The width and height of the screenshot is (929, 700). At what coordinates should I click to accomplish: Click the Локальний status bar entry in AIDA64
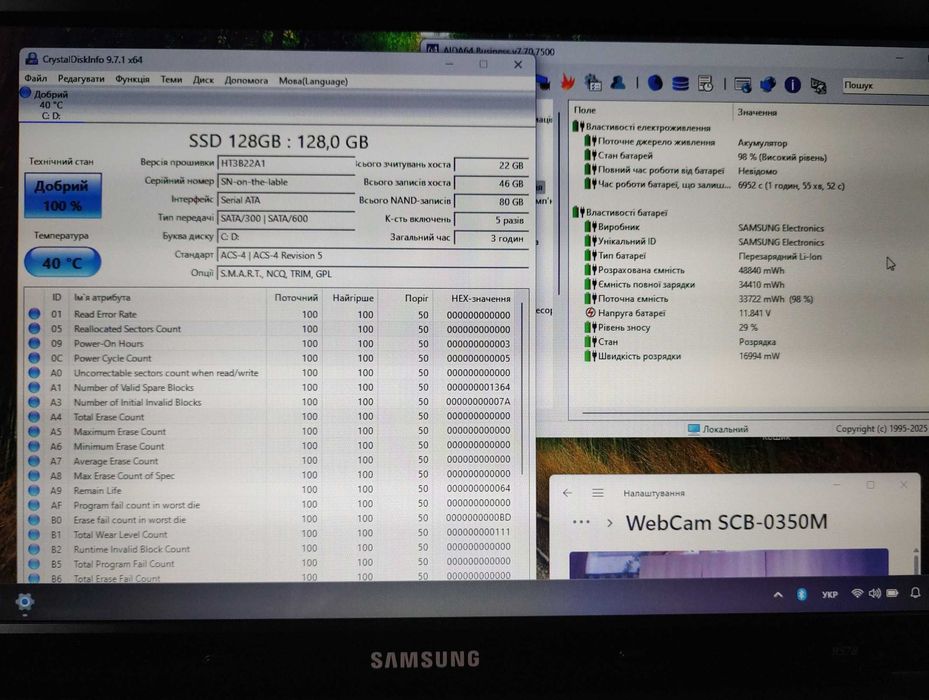click(x=717, y=429)
